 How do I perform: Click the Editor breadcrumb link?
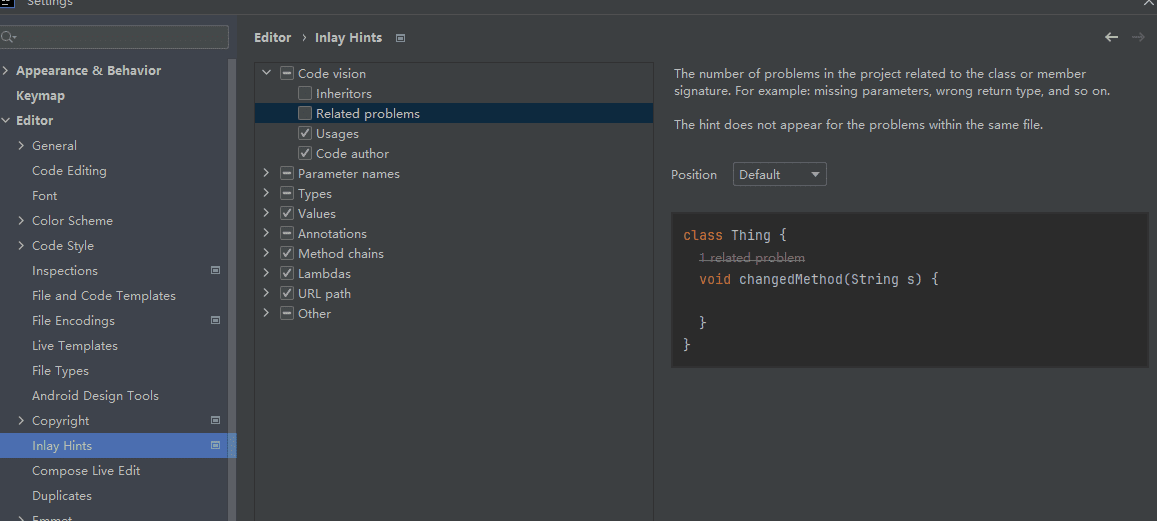[x=272, y=37]
